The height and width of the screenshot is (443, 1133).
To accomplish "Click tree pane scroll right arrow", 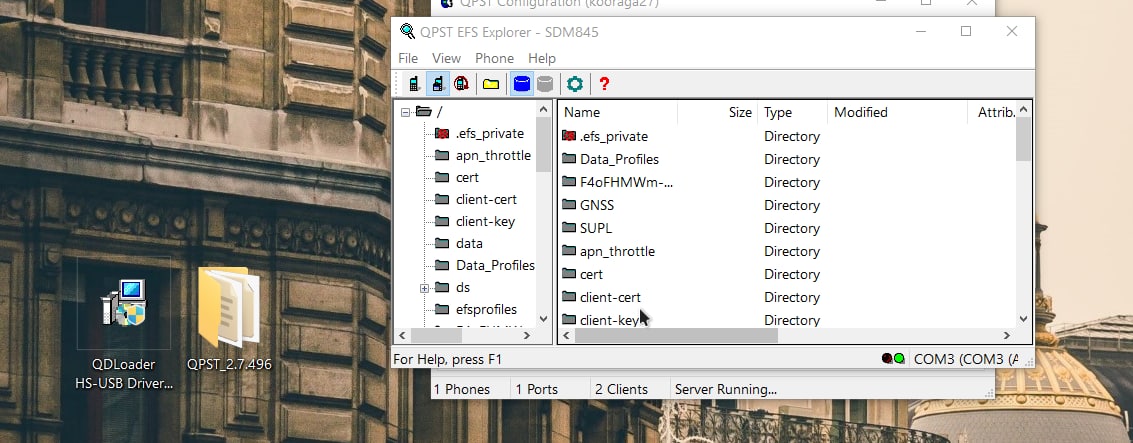I will (x=527, y=335).
